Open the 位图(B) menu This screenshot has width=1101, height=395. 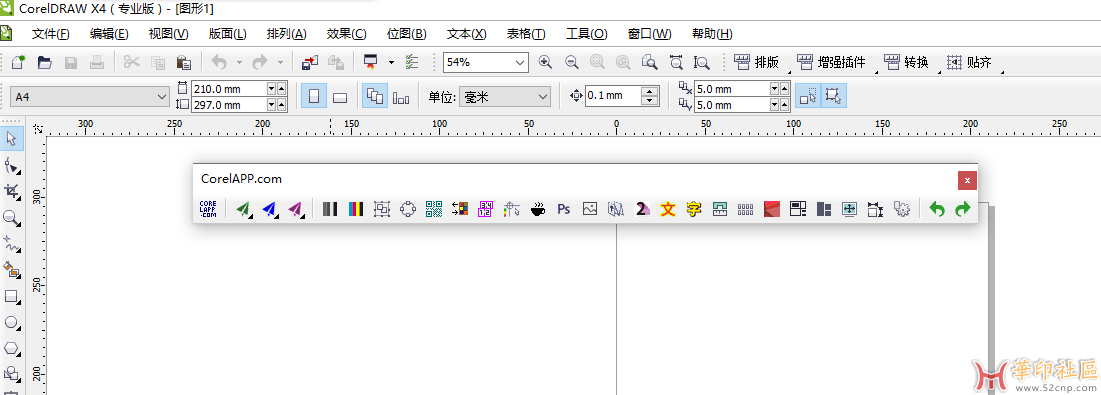(x=407, y=34)
